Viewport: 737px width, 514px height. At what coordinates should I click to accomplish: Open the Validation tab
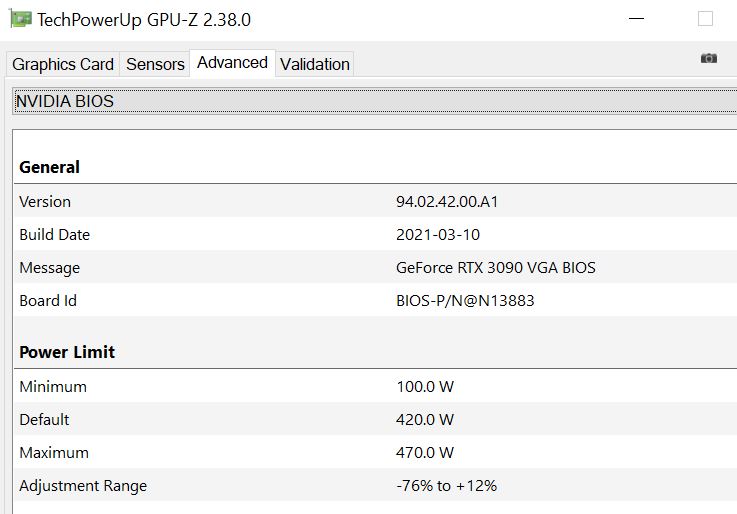pyautogui.click(x=315, y=64)
